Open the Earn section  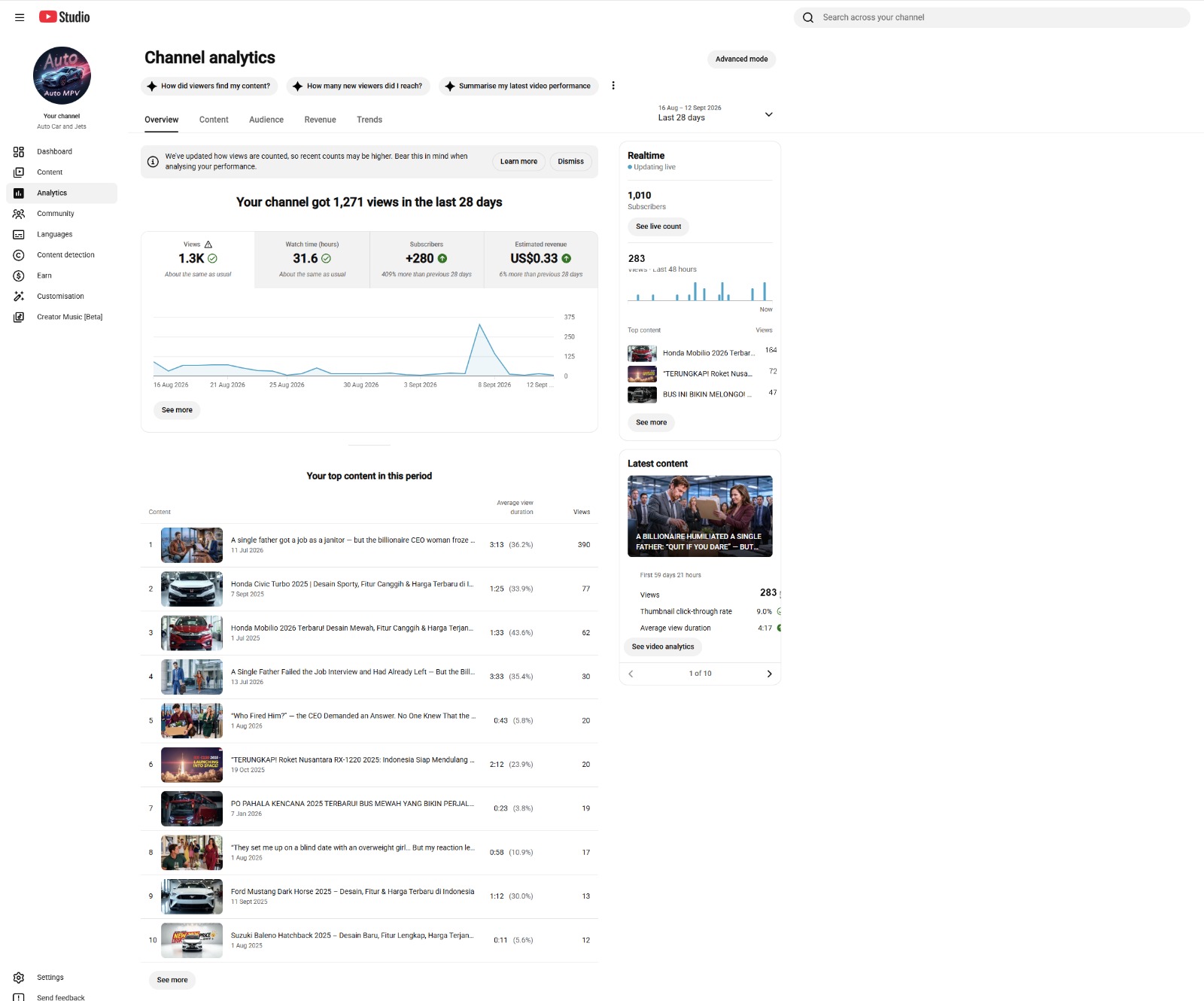[x=62, y=275]
